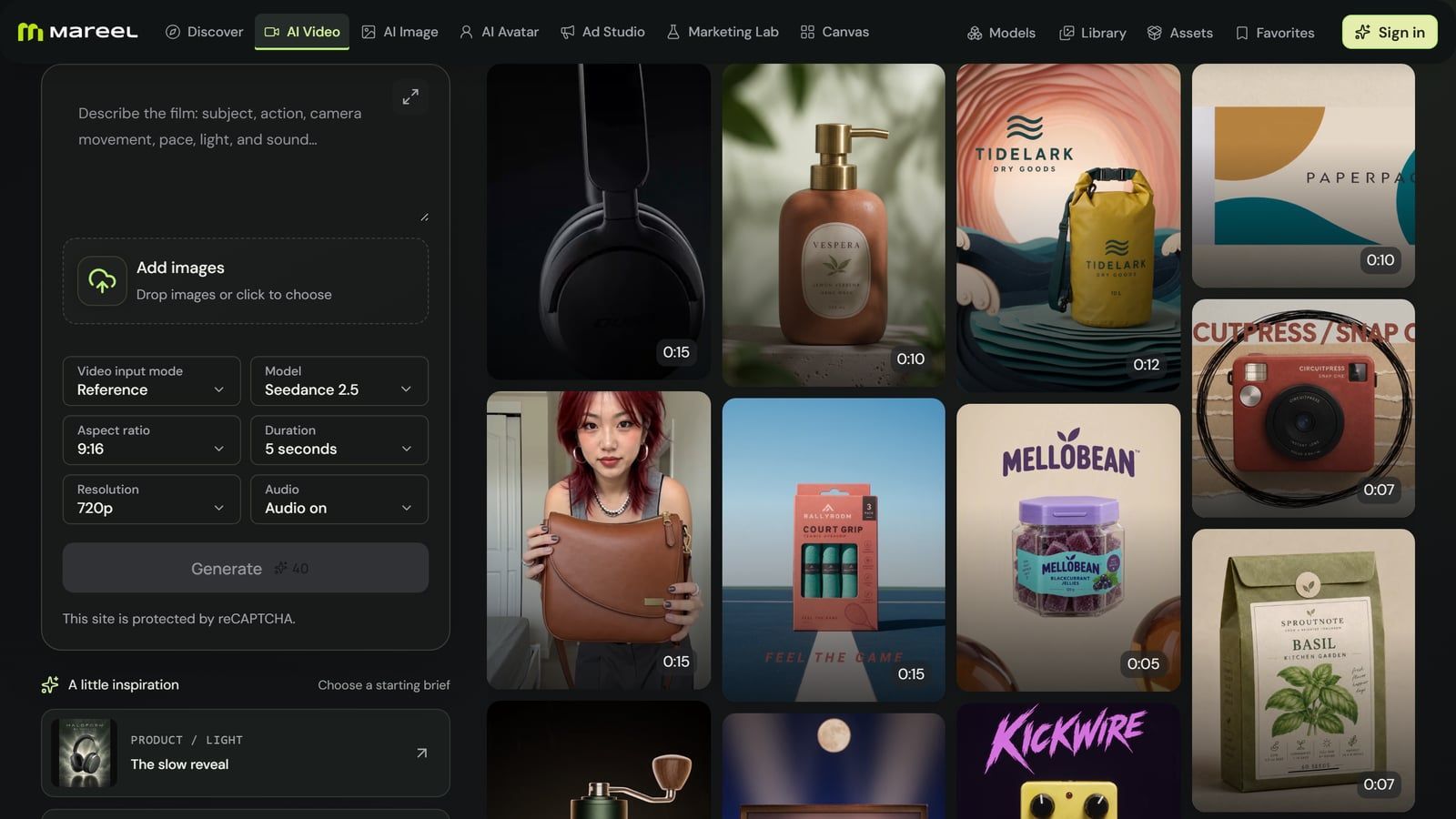Open the Models icon in the header
The width and height of the screenshot is (1456, 819).
pos(975,33)
